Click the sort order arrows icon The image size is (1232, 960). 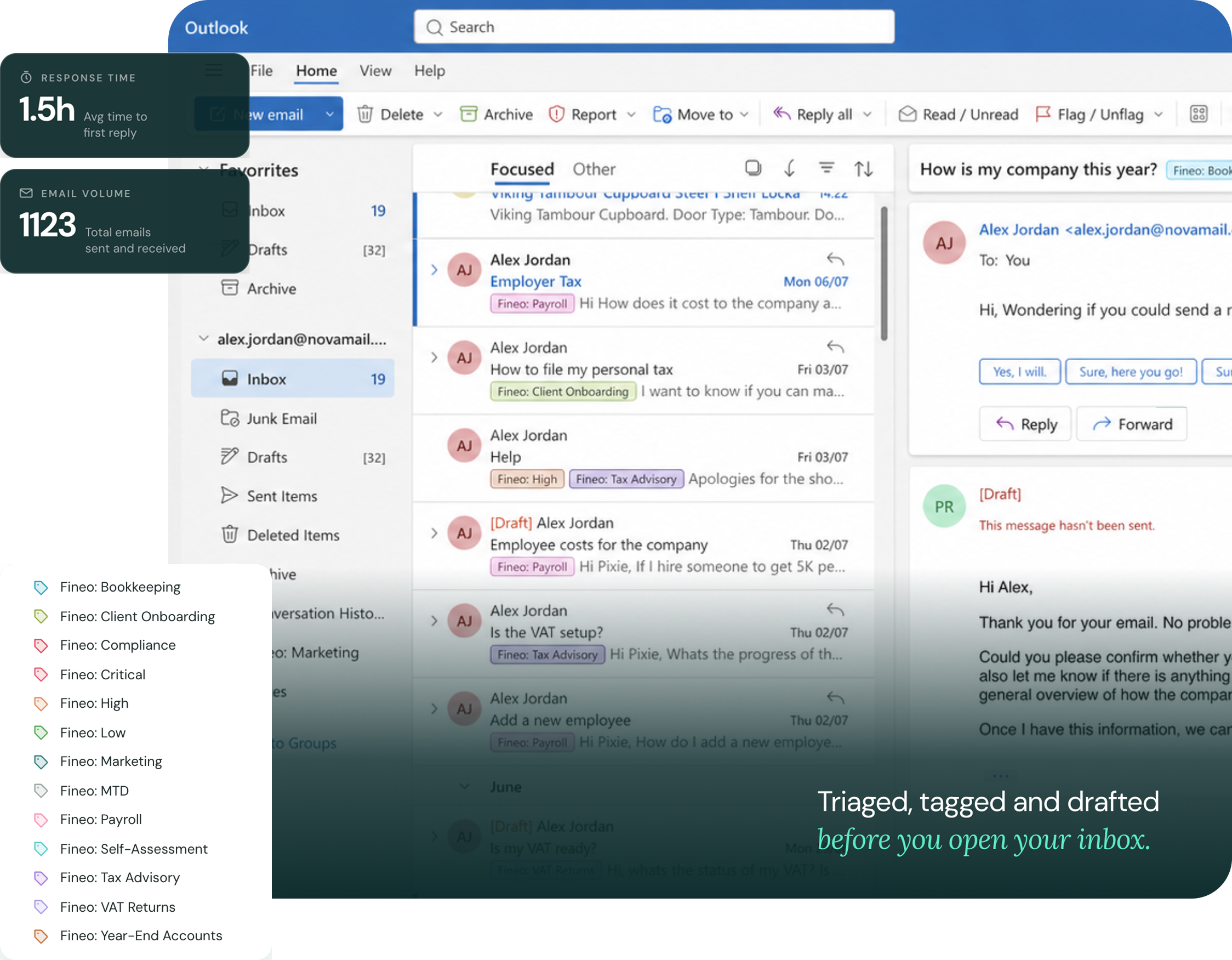tap(863, 169)
